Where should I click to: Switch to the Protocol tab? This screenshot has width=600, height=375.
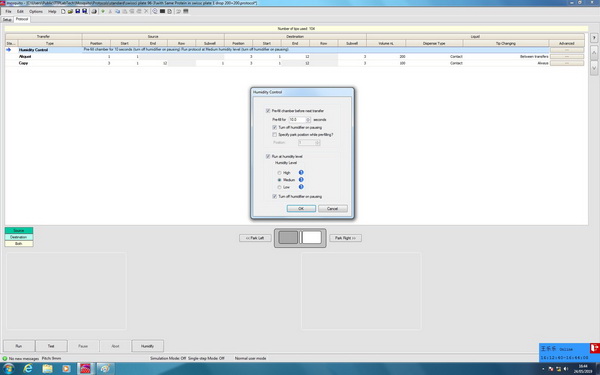[x=22, y=19]
